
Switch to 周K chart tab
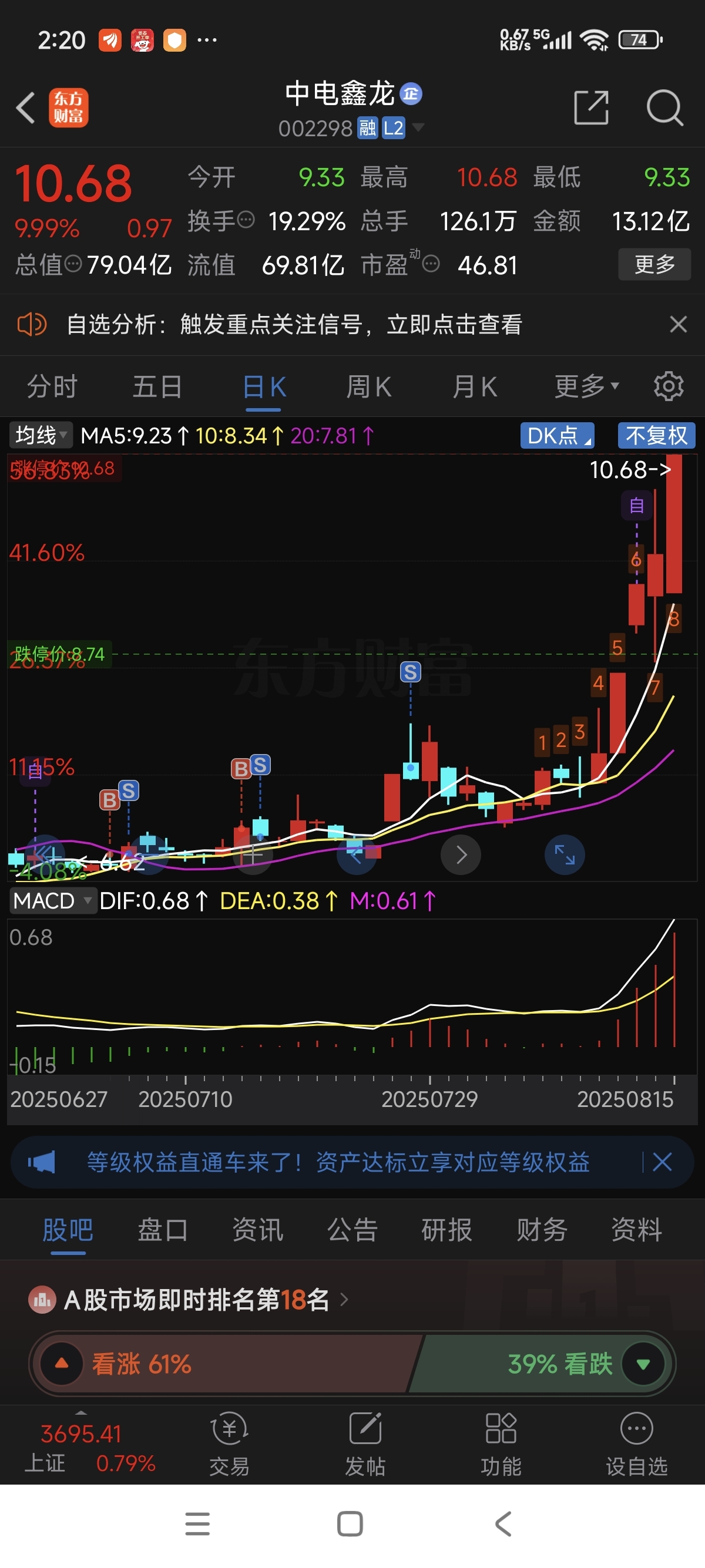369,387
